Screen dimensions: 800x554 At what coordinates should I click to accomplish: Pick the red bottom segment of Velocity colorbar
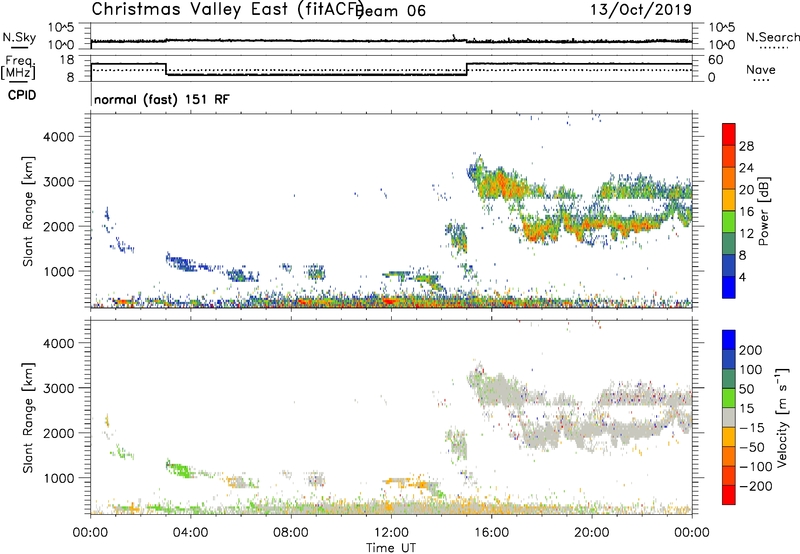click(x=729, y=495)
